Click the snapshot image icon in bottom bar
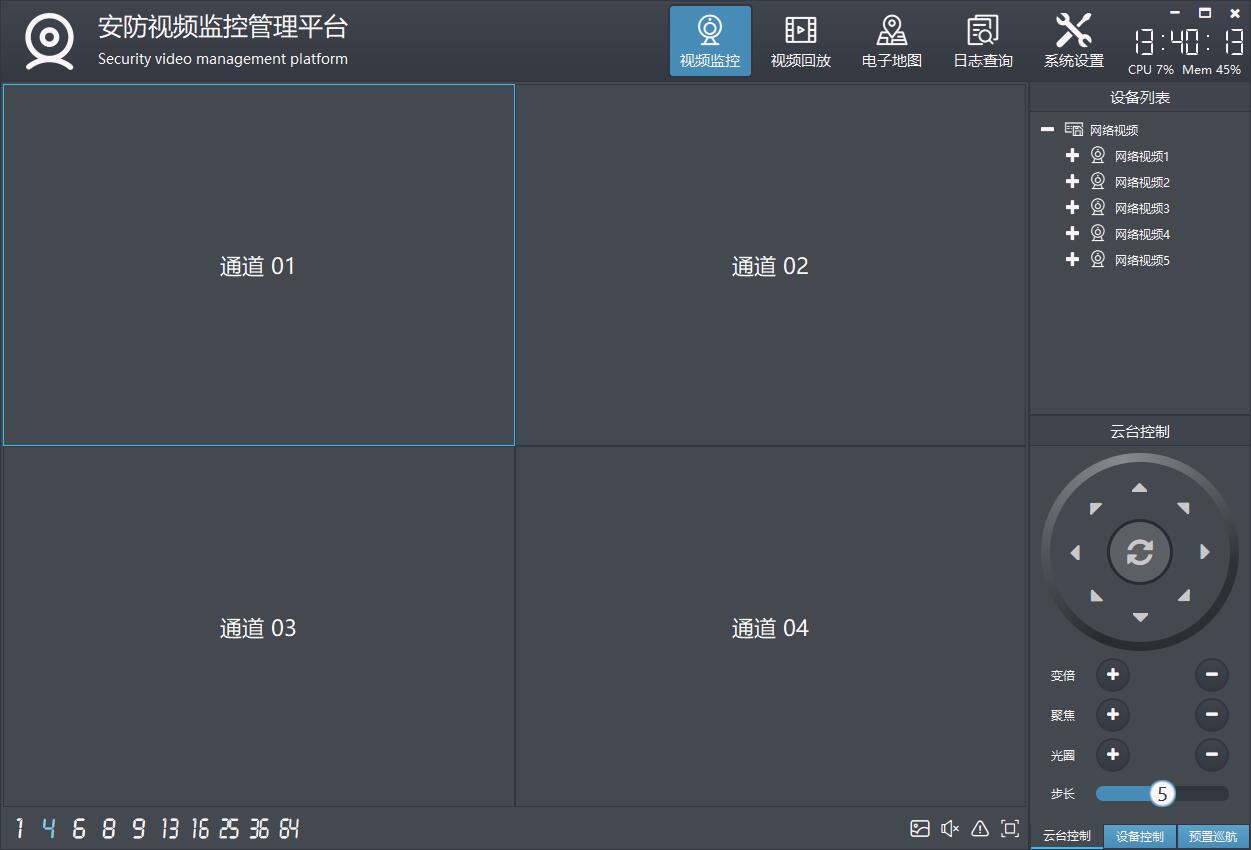1251x850 pixels. (x=920, y=828)
